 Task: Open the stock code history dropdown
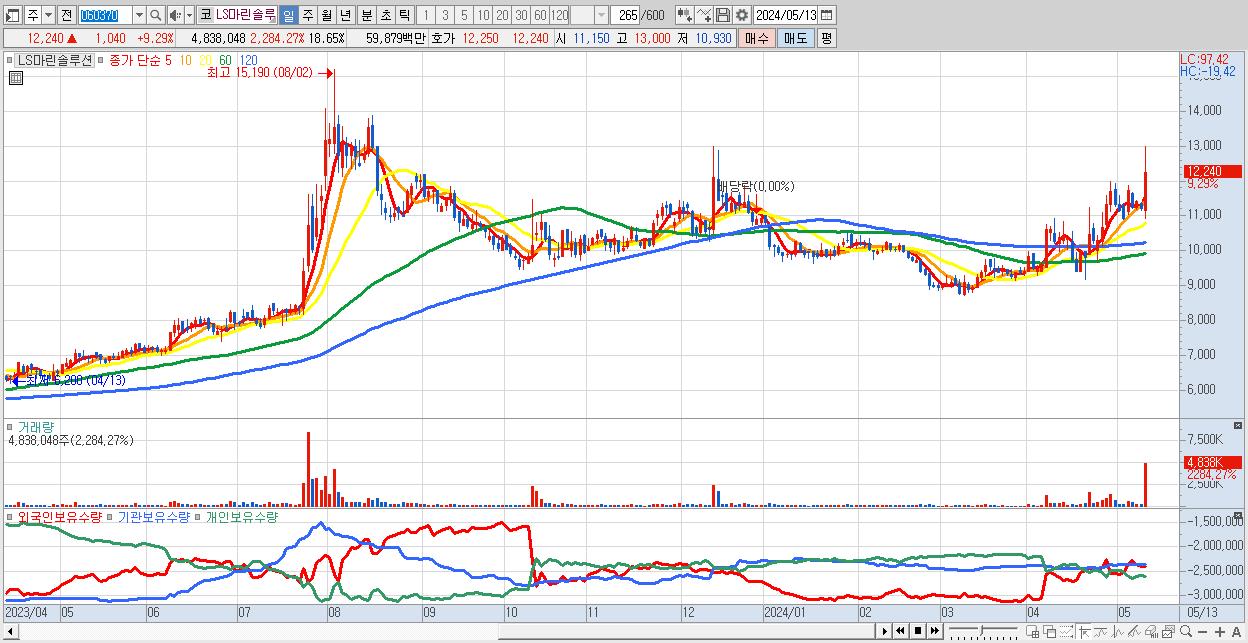point(139,16)
